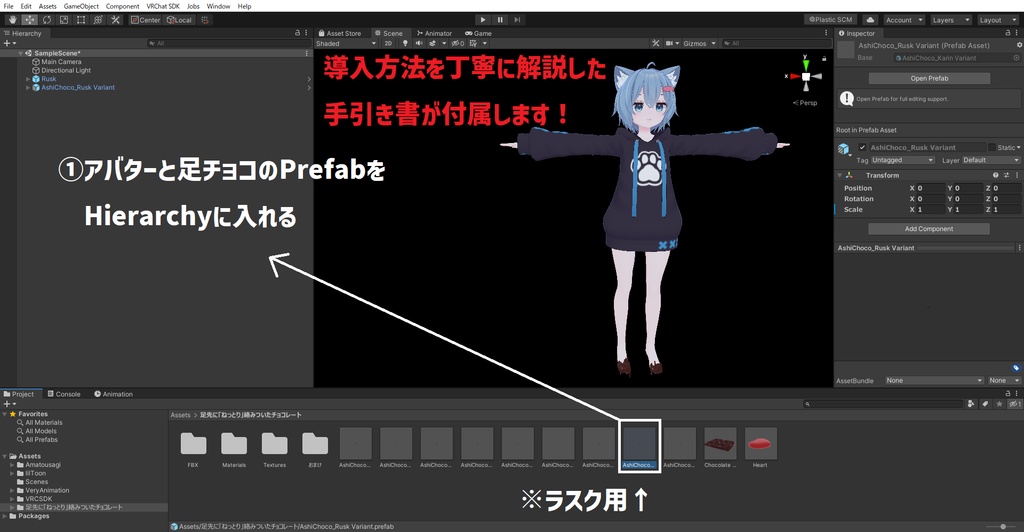Open Transform component options menu
This screenshot has height=532, width=1024.
point(1017,175)
